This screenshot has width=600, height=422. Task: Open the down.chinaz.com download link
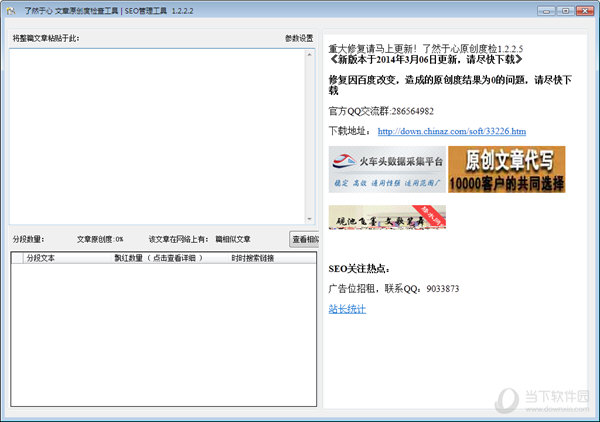coord(451,131)
